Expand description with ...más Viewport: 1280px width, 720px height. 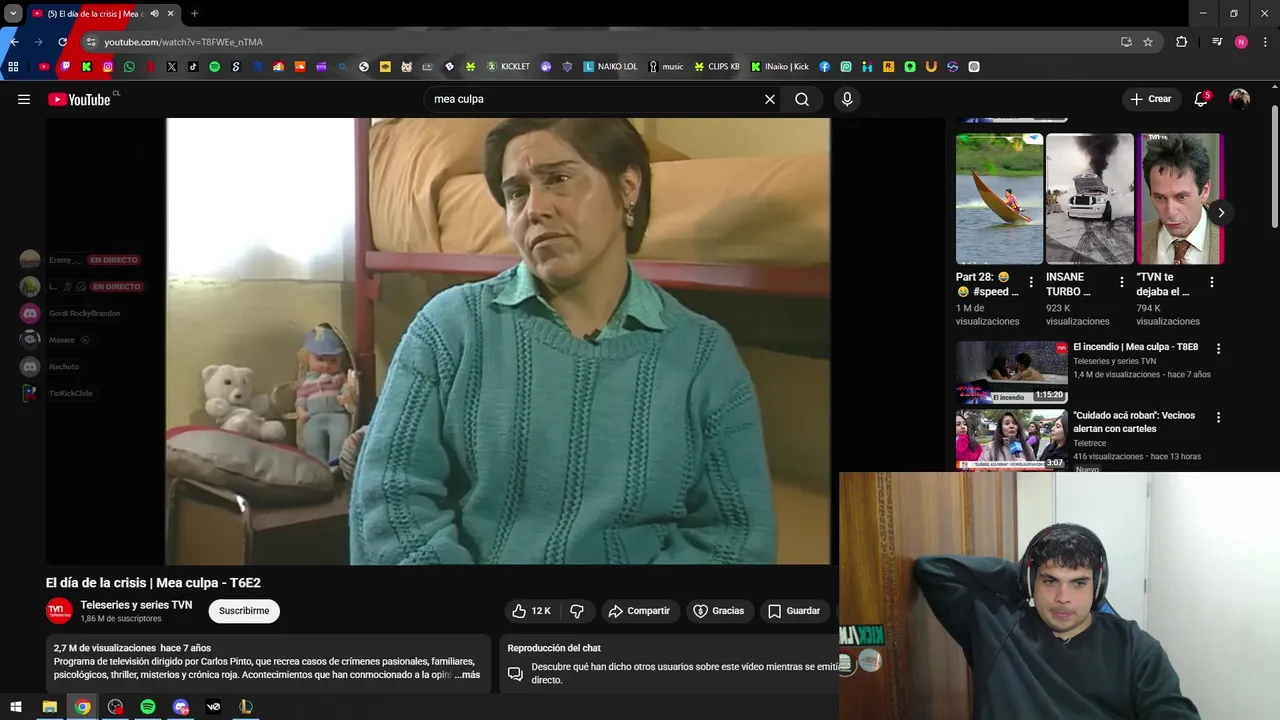466,675
